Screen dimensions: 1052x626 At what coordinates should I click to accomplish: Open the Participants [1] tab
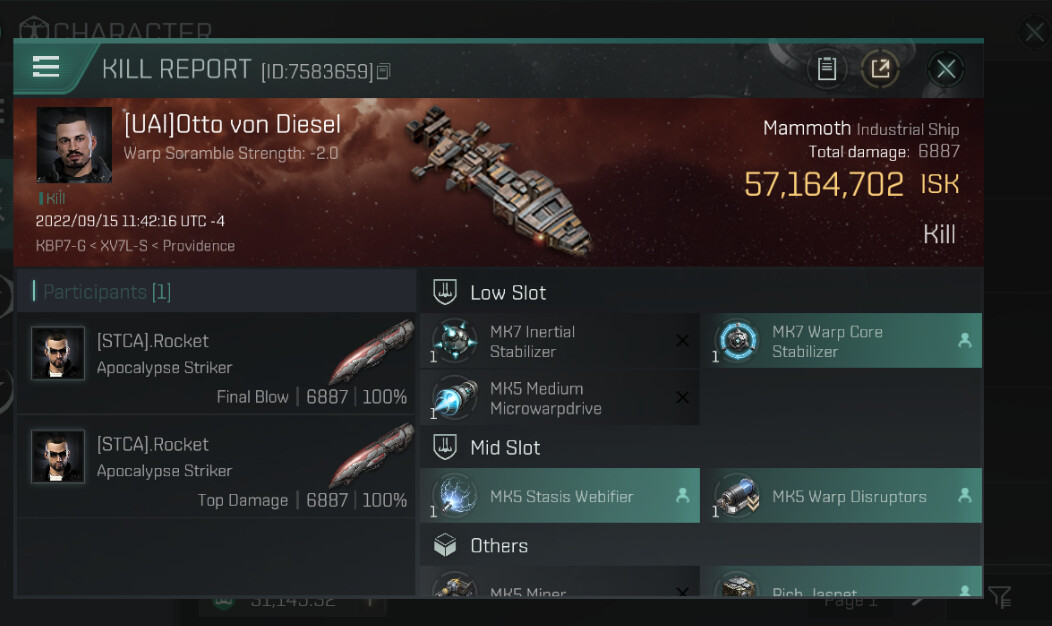[106, 292]
